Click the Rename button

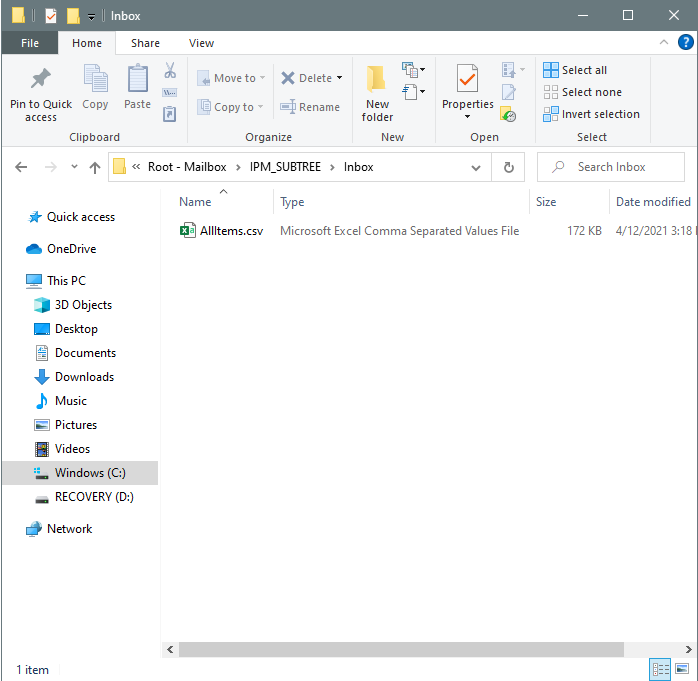[310, 107]
